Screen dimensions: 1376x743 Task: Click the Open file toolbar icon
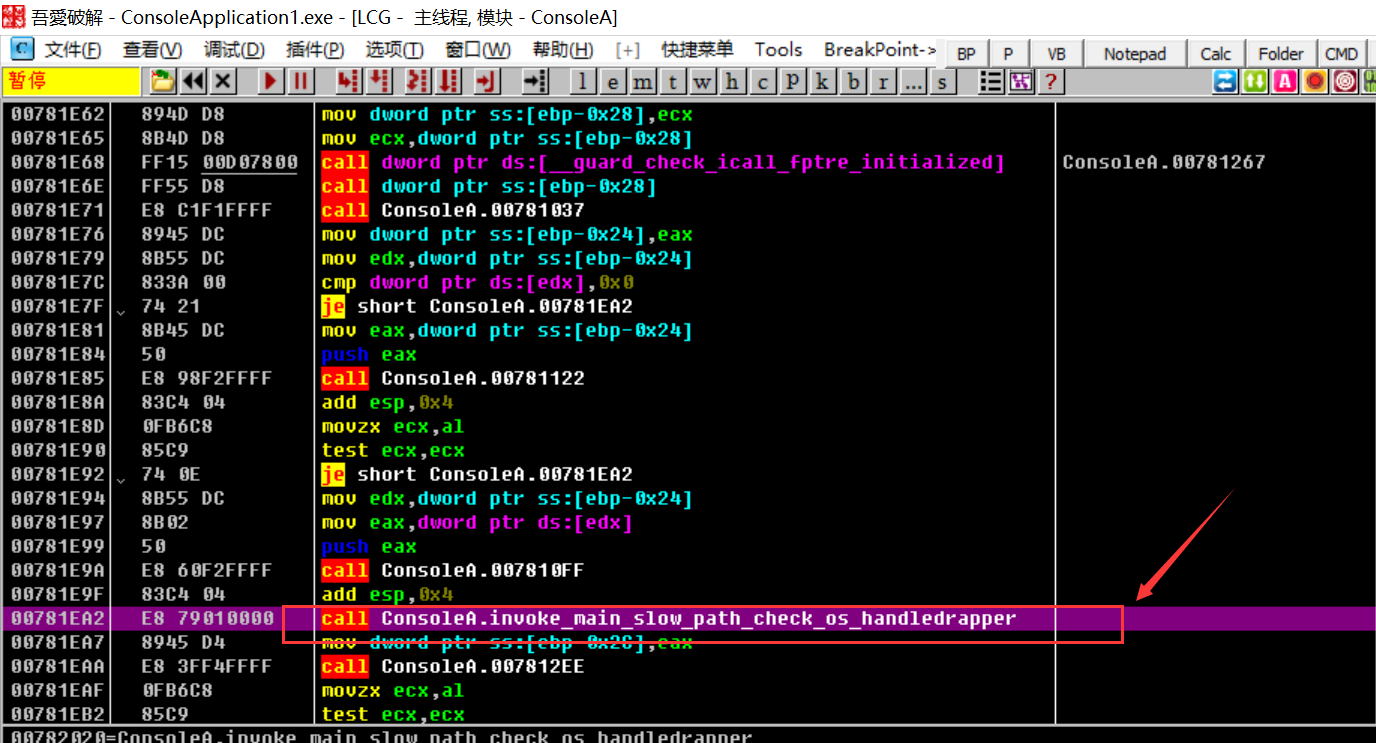click(x=162, y=81)
